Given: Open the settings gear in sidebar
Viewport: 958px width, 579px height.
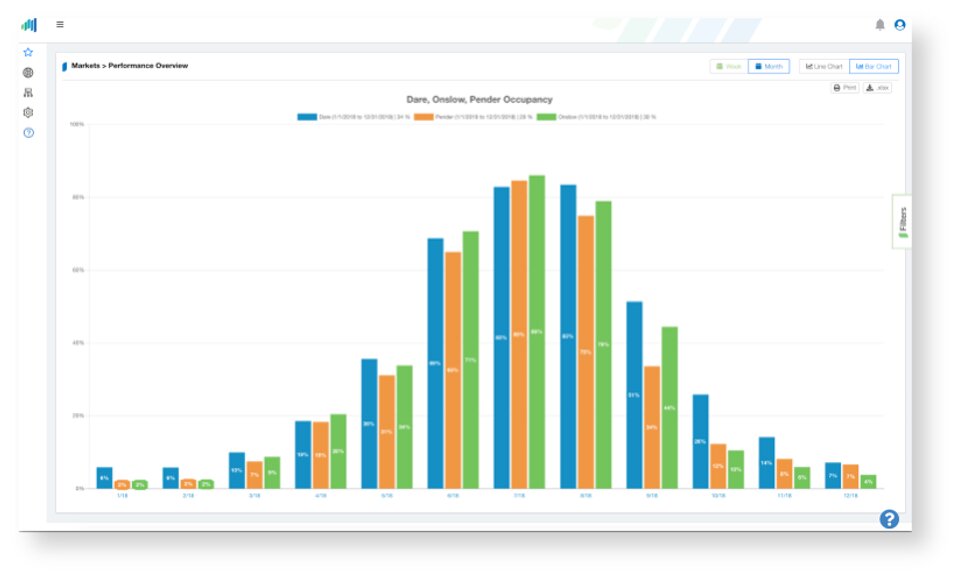Looking at the screenshot, I should click(28, 112).
